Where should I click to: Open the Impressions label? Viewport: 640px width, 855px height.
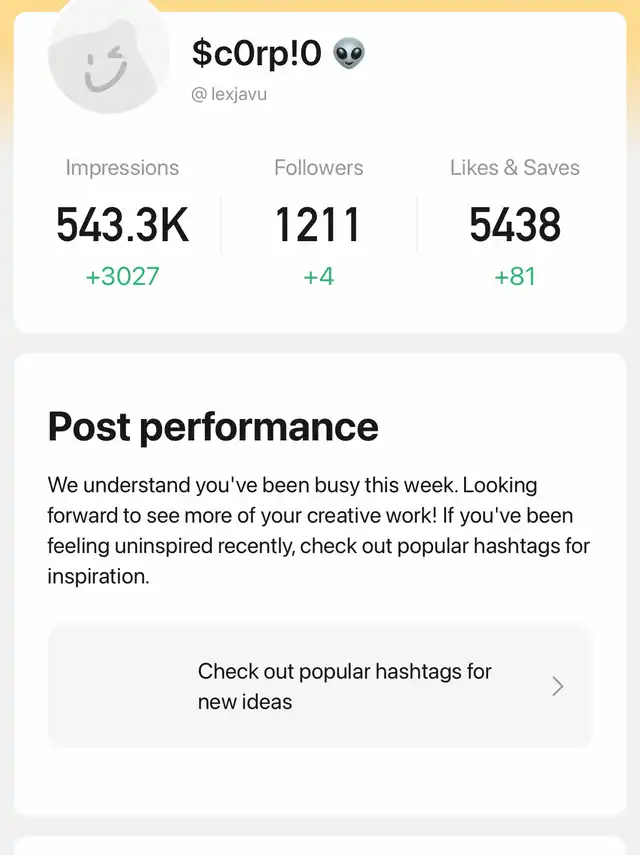coord(122,168)
